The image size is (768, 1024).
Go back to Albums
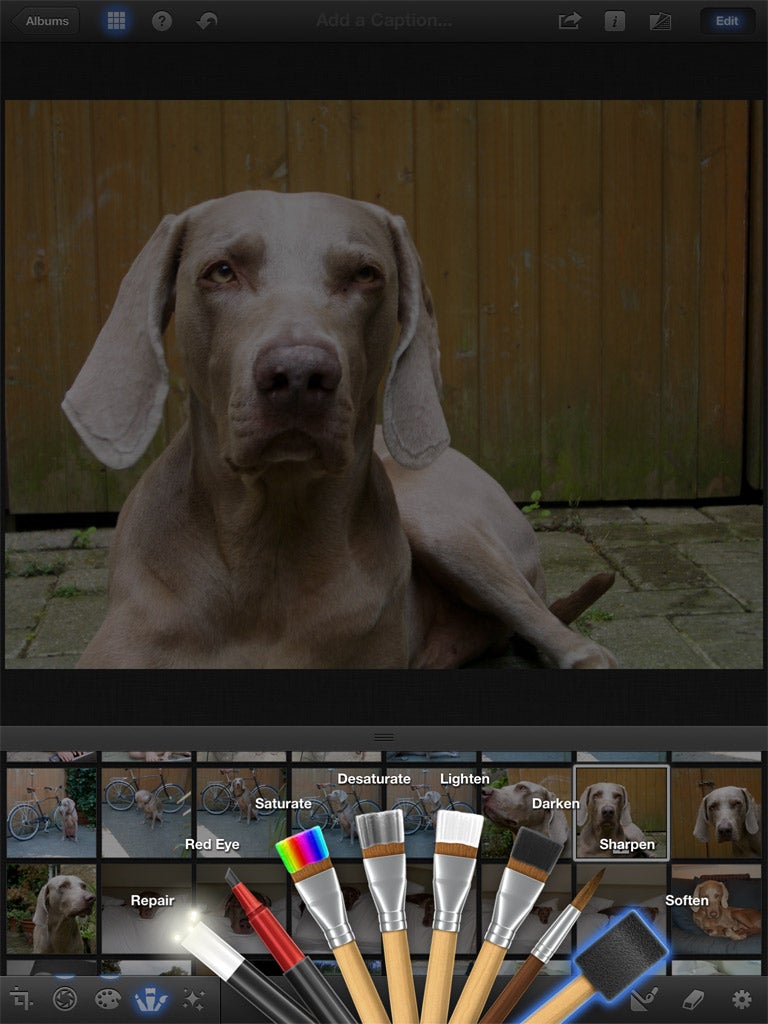coord(46,21)
